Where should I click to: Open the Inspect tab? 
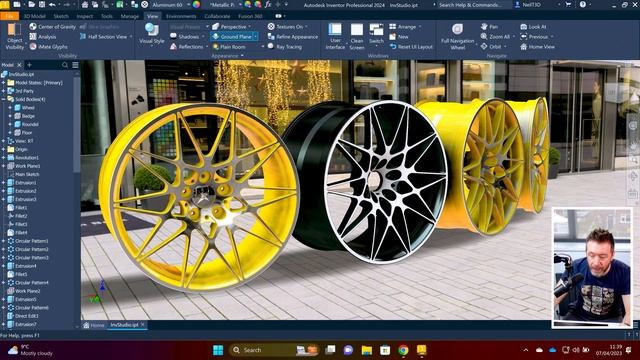tap(84, 16)
